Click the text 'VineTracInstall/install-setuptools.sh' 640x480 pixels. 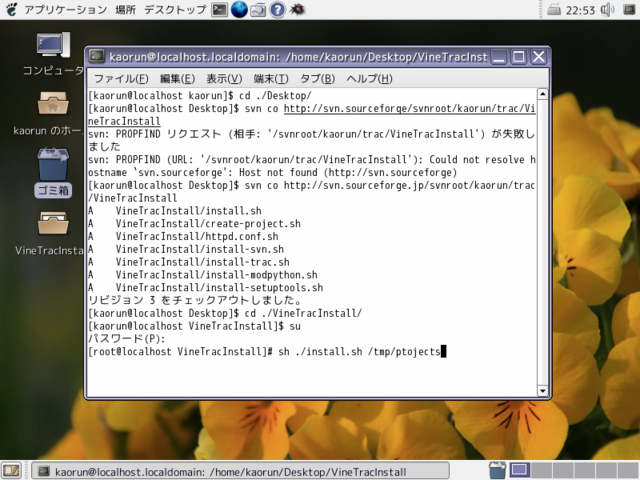pyautogui.click(x=219, y=287)
